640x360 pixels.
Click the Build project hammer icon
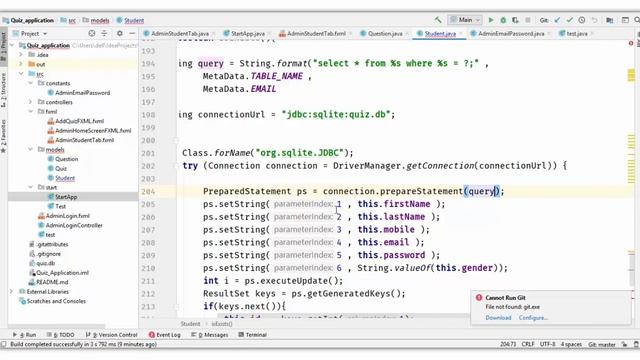tap(438, 20)
